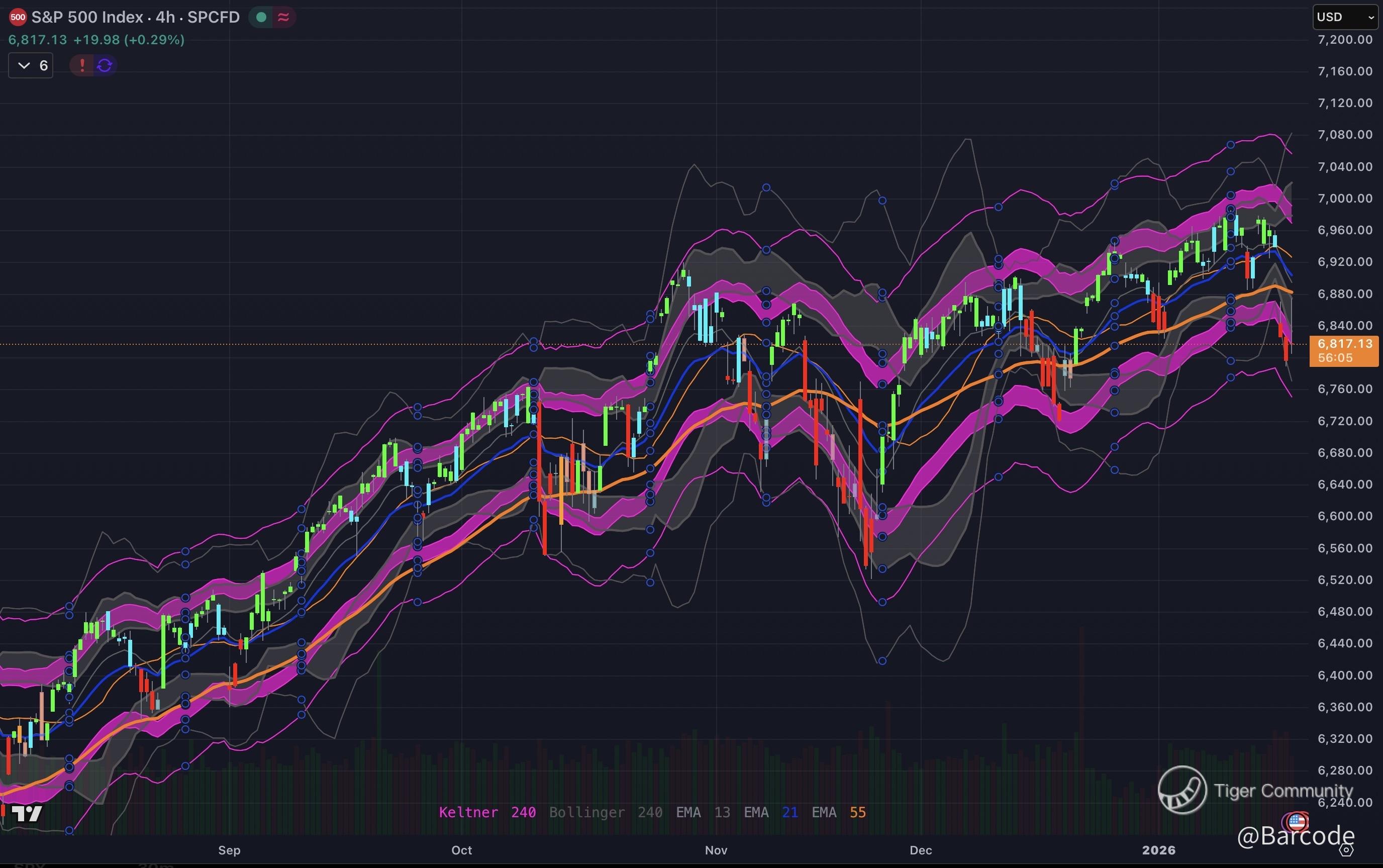Click the S&P 500 Index title text
The height and width of the screenshot is (868, 1383).
pyautogui.click(x=87, y=17)
